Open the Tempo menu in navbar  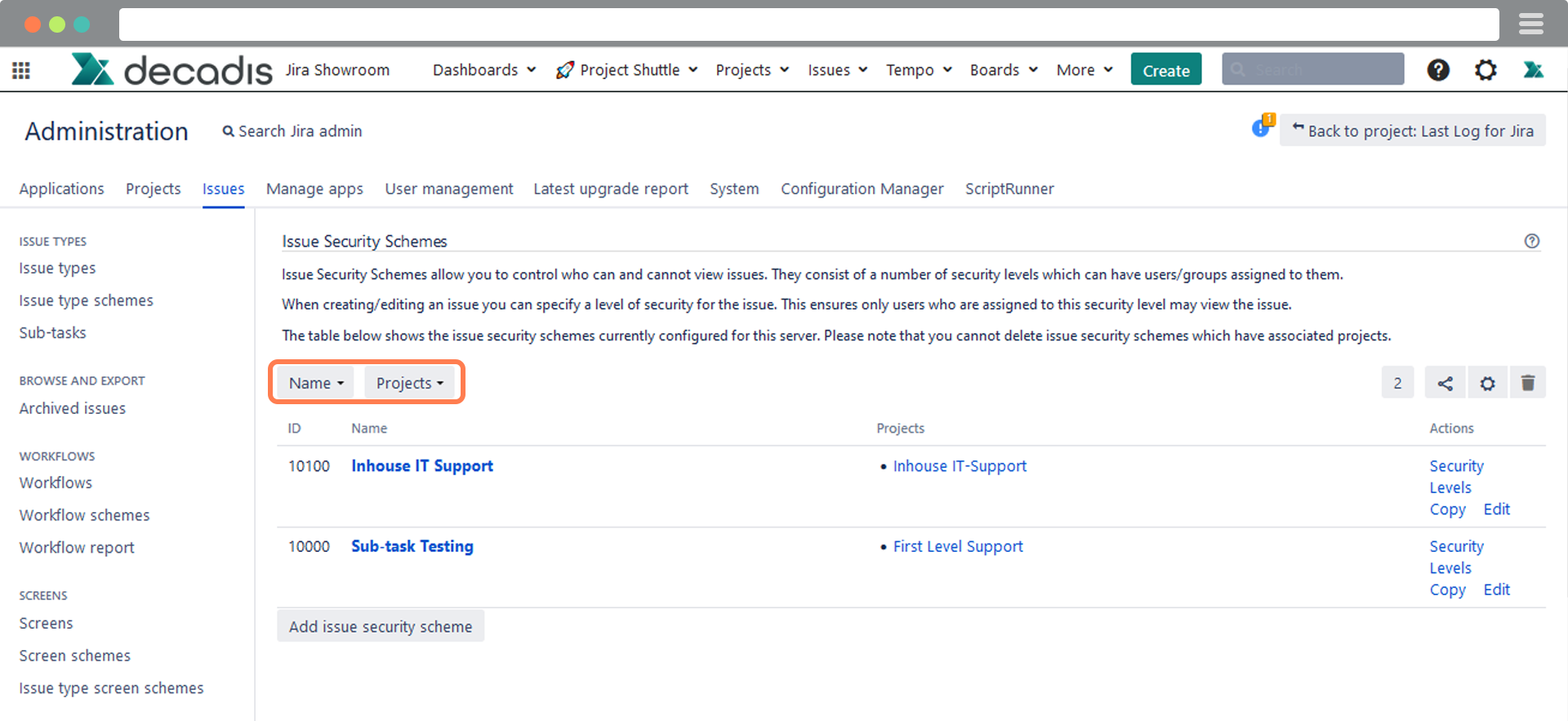coord(919,70)
